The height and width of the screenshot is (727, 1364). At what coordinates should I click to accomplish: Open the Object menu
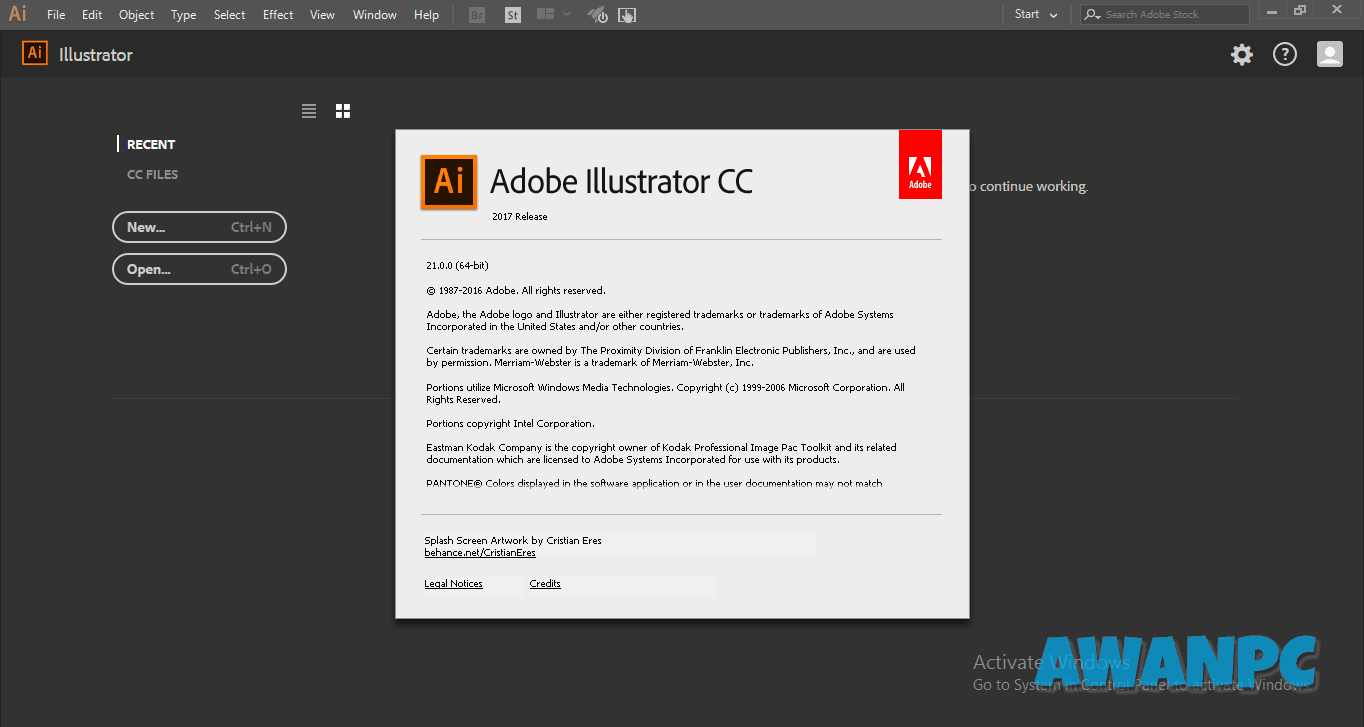136,15
